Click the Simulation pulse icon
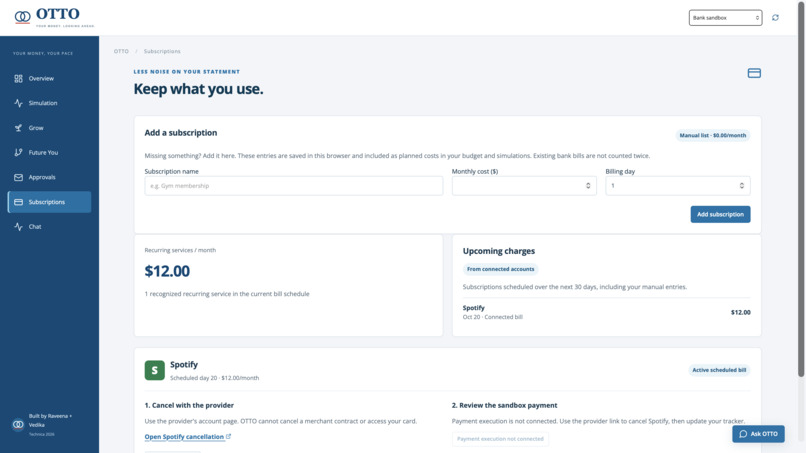Viewport: 806px width, 453px height. [19, 103]
